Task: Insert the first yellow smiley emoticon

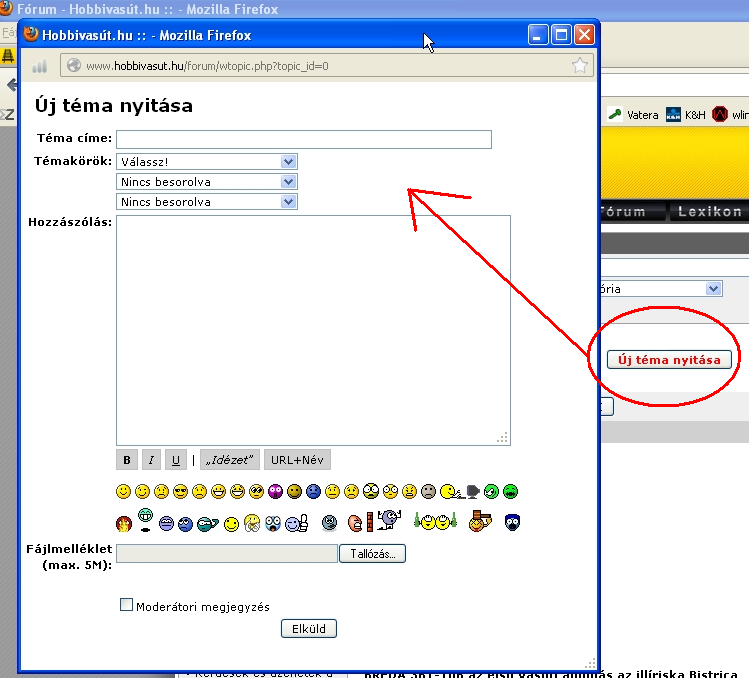Action: (x=124, y=491)
